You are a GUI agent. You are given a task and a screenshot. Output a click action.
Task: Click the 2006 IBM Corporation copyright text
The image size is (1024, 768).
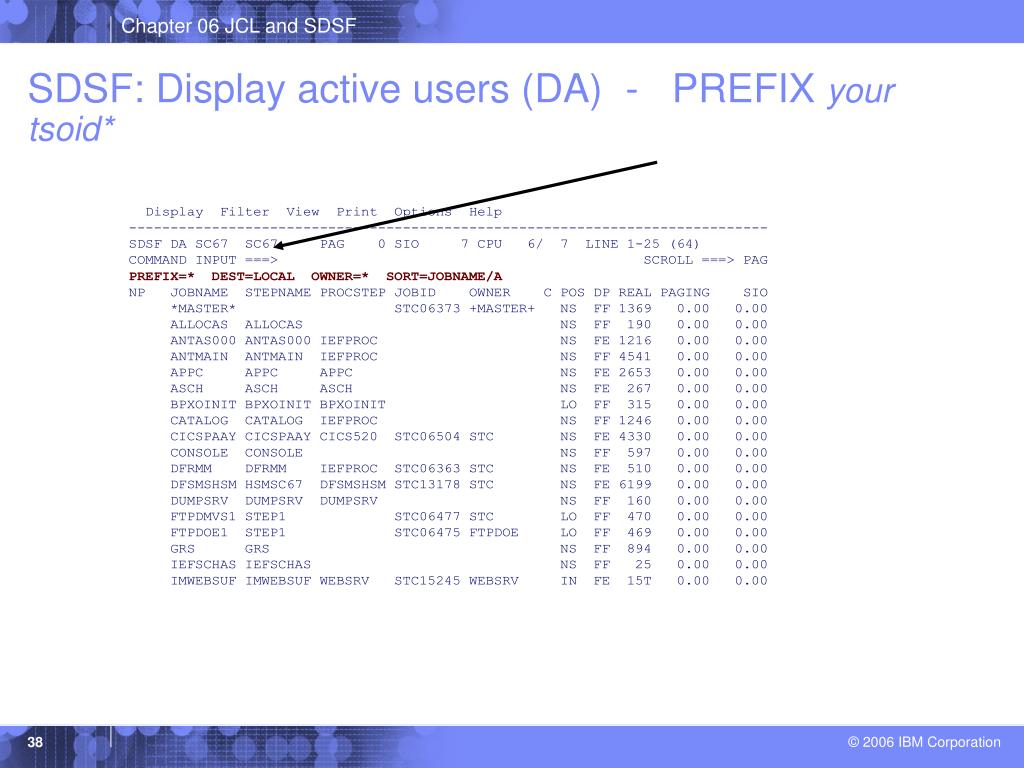[924, 742]
